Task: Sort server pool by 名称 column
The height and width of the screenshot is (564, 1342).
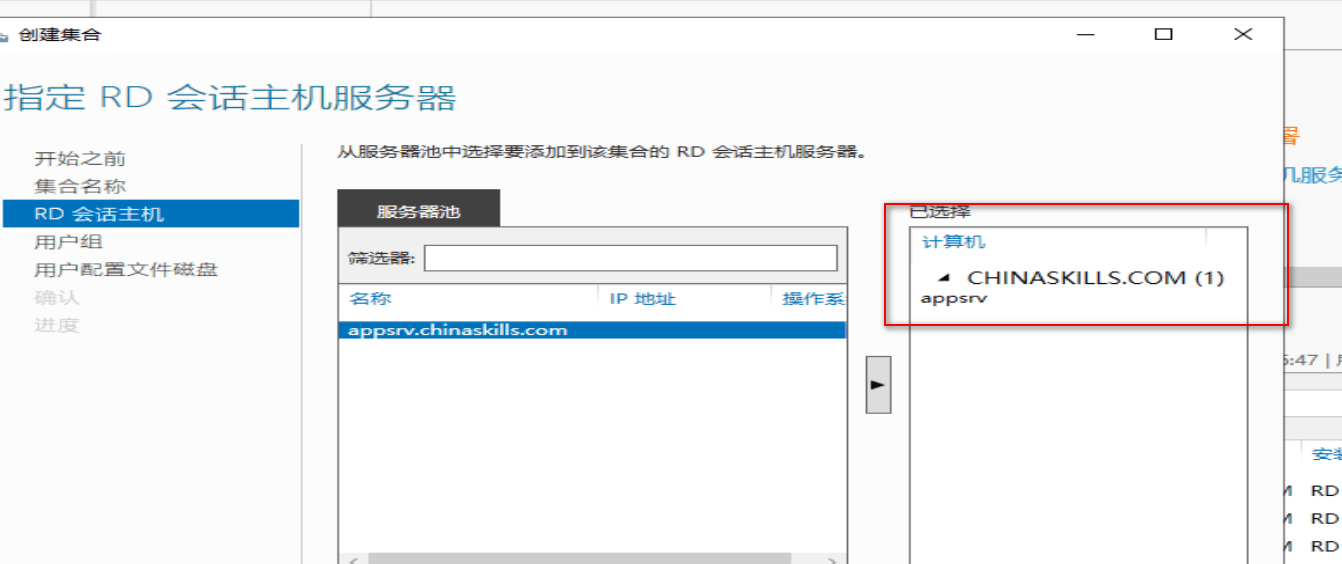Action: tap(370, 299)
